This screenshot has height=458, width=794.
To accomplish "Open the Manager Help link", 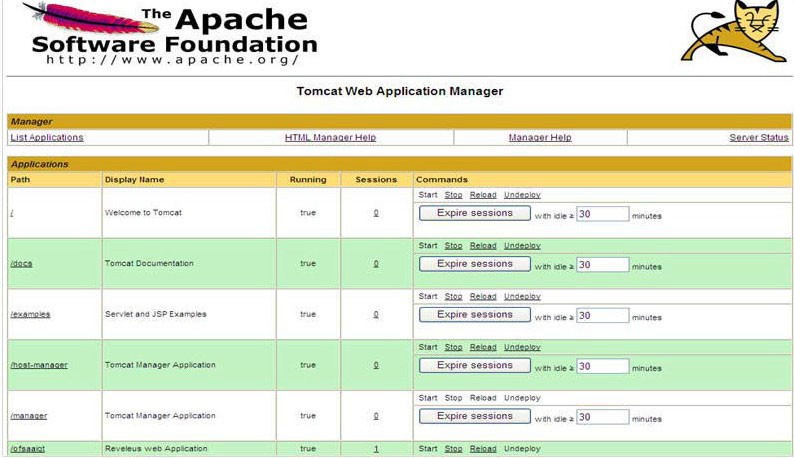I will (x=540, y=137).
